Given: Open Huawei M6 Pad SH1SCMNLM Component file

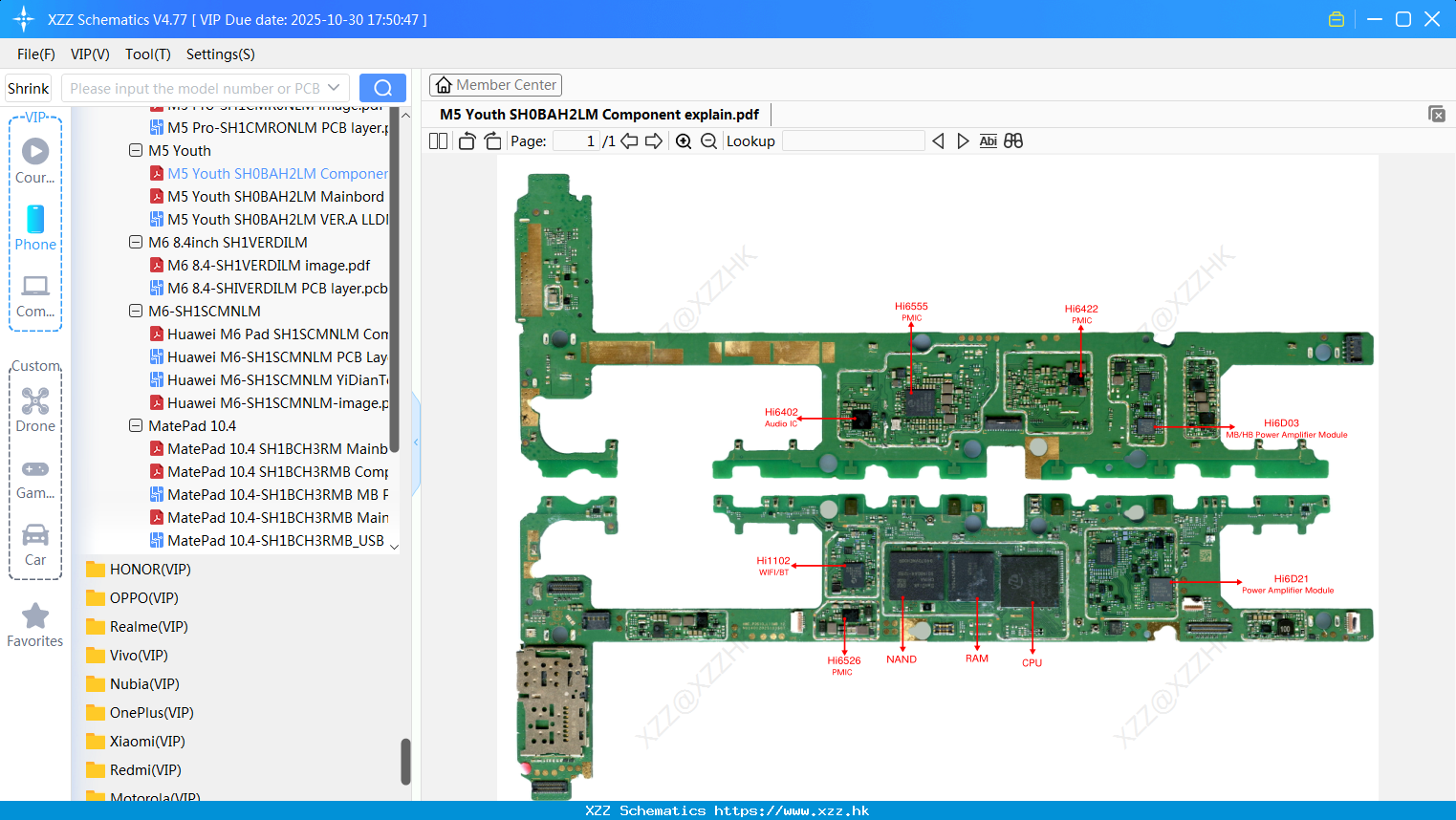Looking at the screenshot, I should [269, 334].
